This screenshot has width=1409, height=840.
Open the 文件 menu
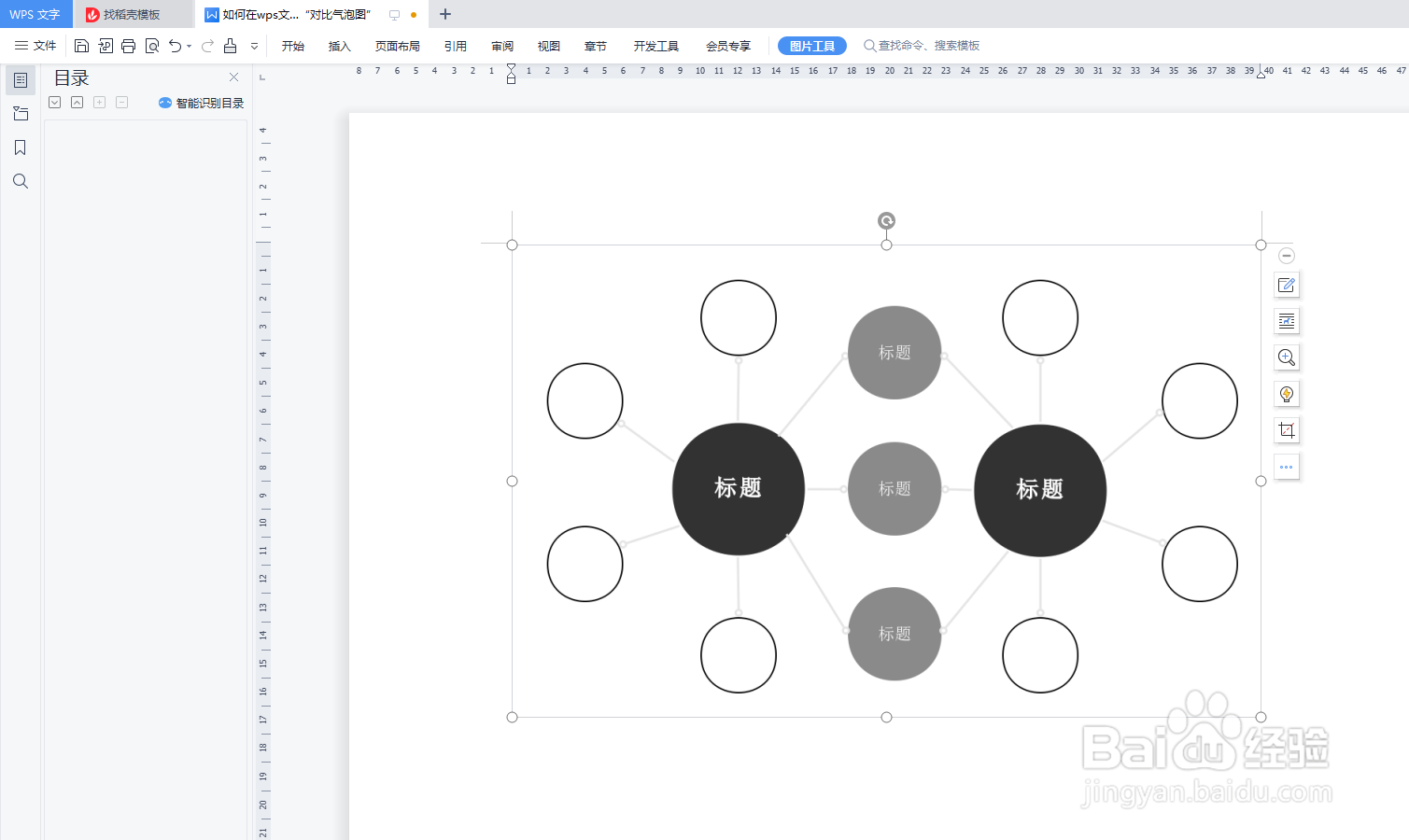point(35,46)
